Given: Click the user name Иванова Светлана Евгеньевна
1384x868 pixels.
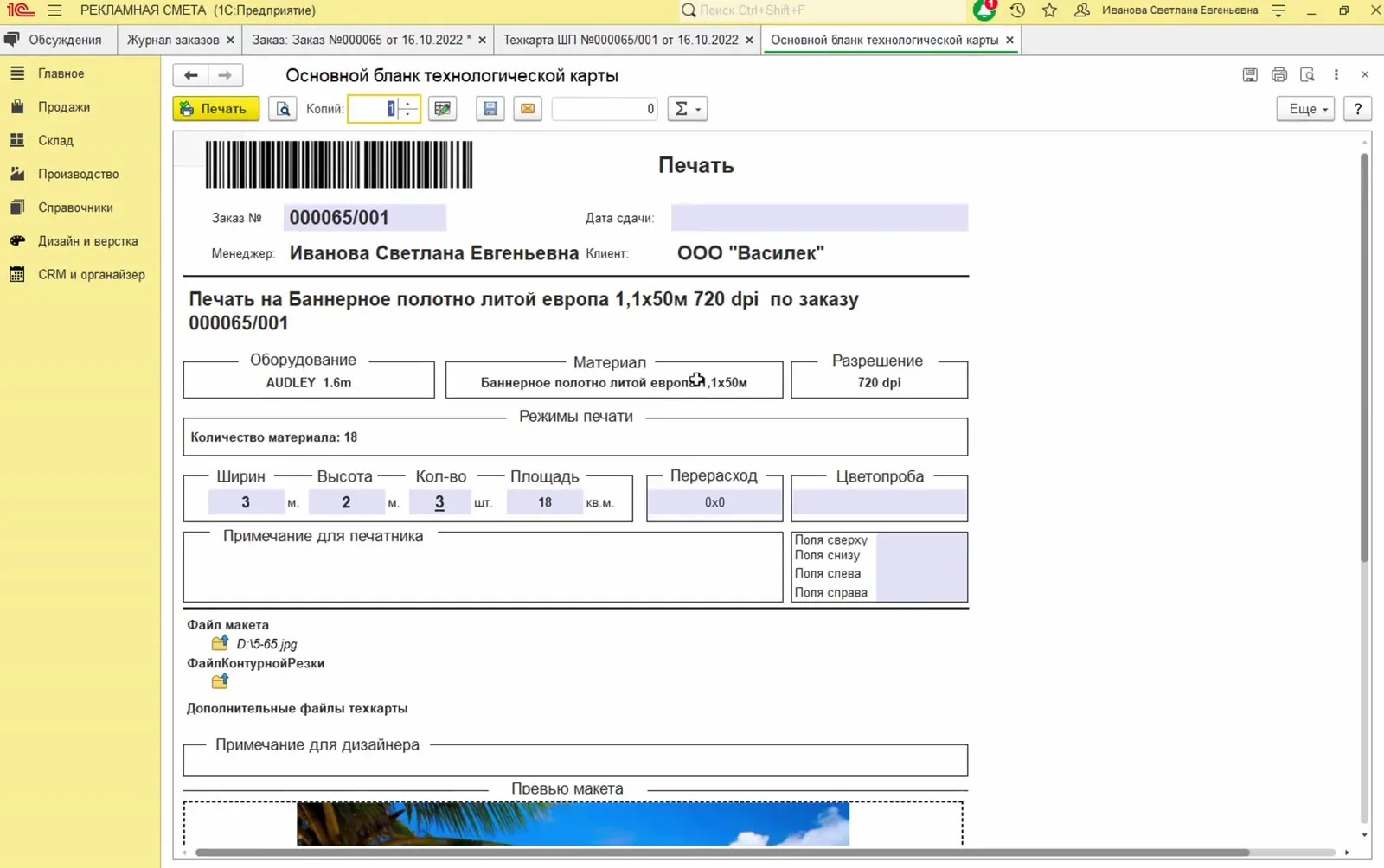Looking at the screenshot, I should point(1180,10).
